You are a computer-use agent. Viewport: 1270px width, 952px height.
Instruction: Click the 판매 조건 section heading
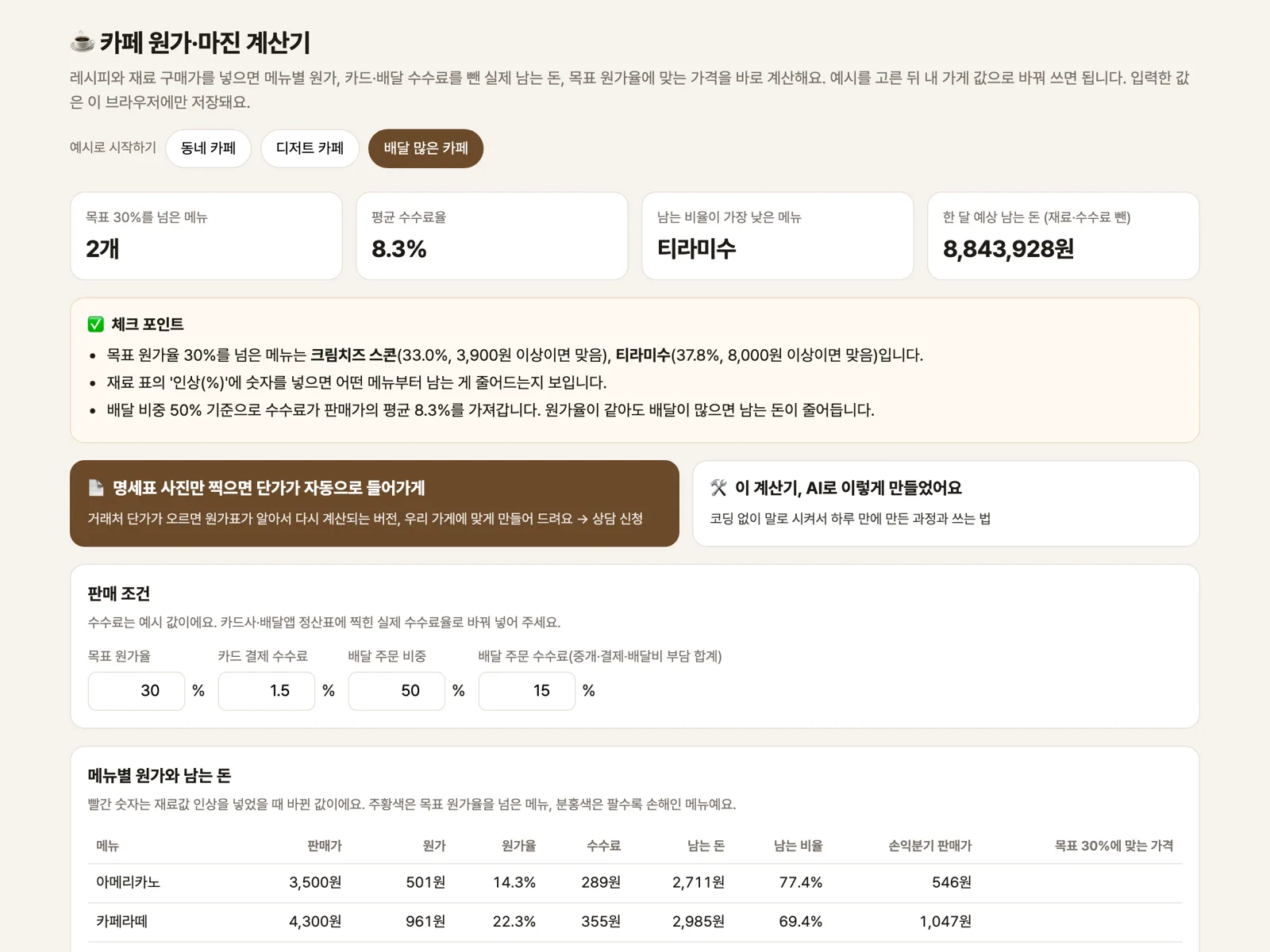pyautogui.click(x=119, y=594)
